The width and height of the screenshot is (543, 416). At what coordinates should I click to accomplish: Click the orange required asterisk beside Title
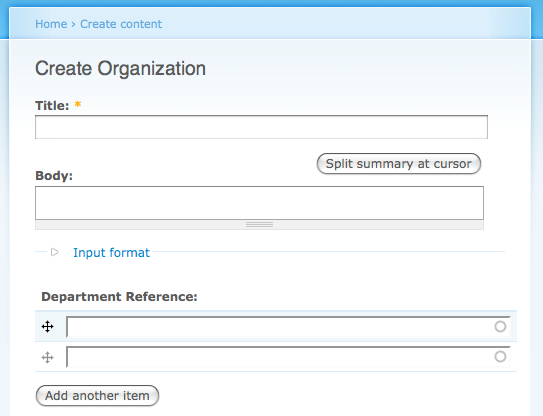[x=78, y=104]
